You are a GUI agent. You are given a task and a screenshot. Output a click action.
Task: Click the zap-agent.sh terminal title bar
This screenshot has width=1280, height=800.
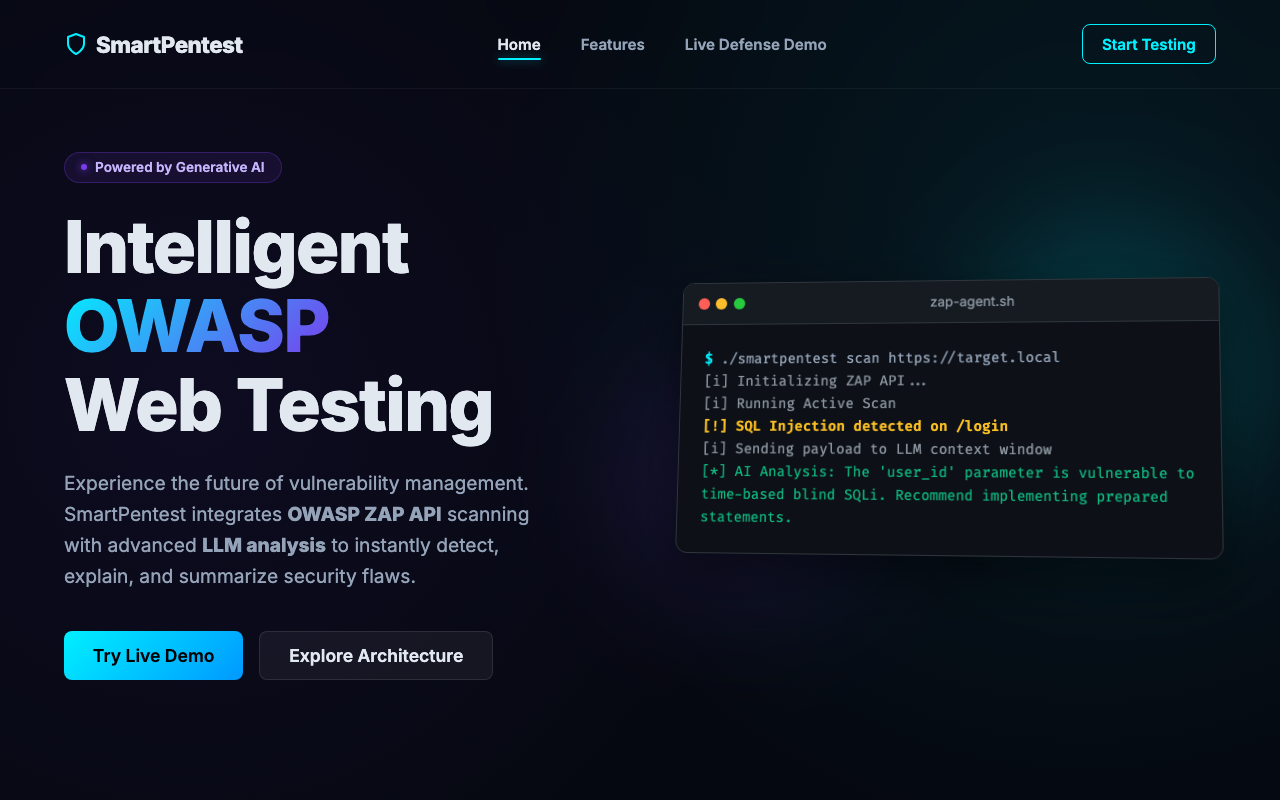pyautogui.click(x=972, y=301)
